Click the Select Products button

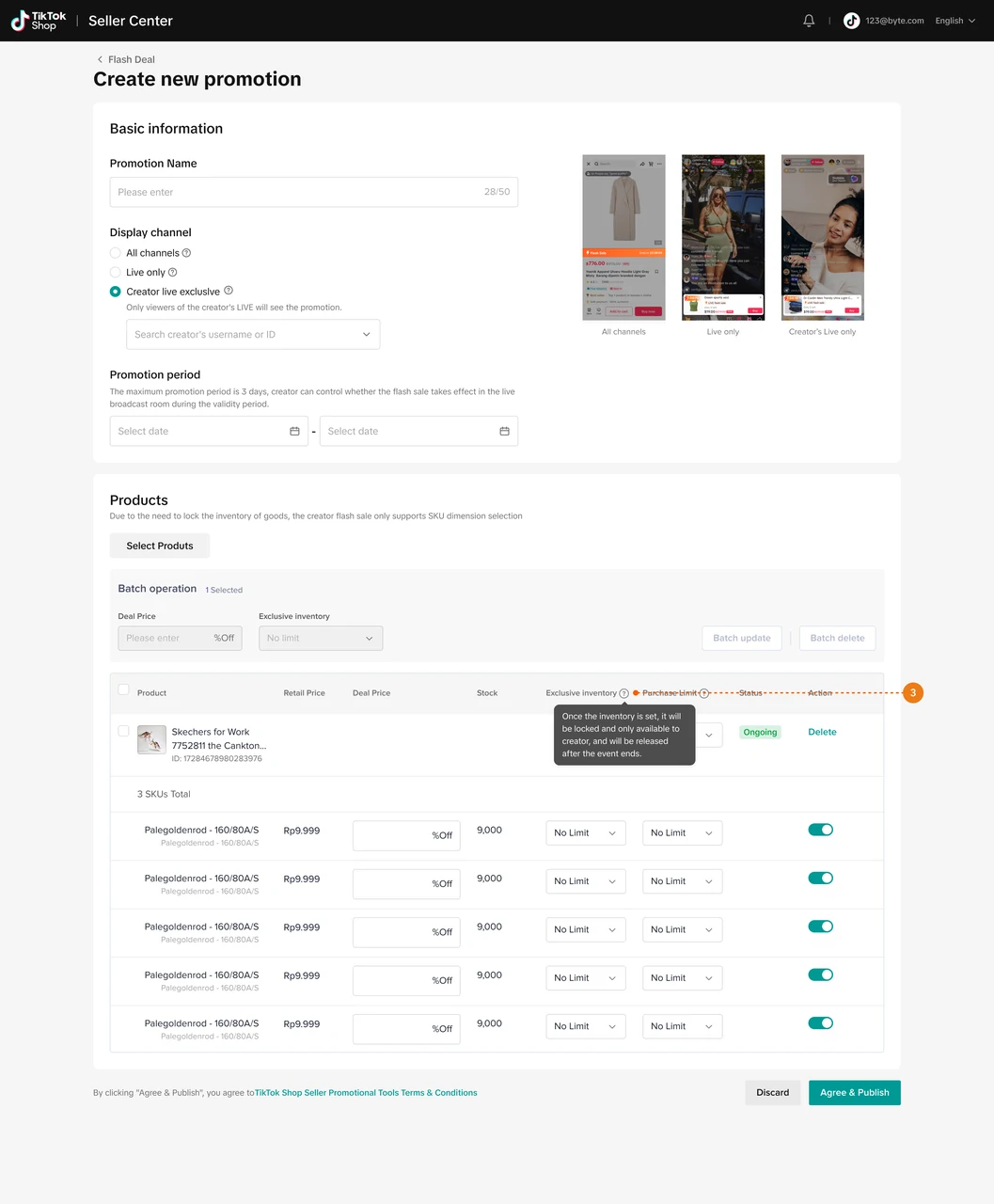[160, 546]
